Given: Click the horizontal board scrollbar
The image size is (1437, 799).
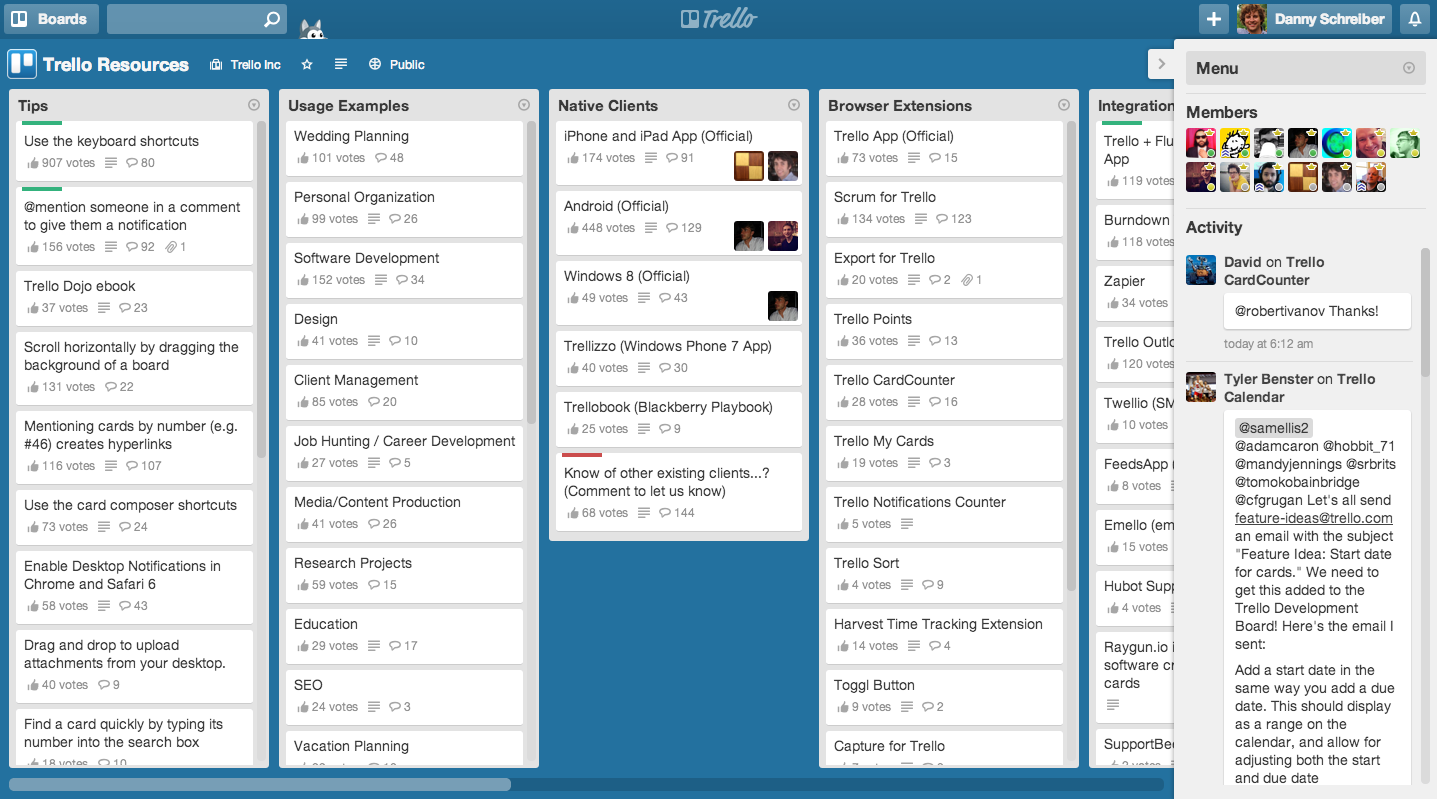Looking at the screenshot, I should 260,785.
